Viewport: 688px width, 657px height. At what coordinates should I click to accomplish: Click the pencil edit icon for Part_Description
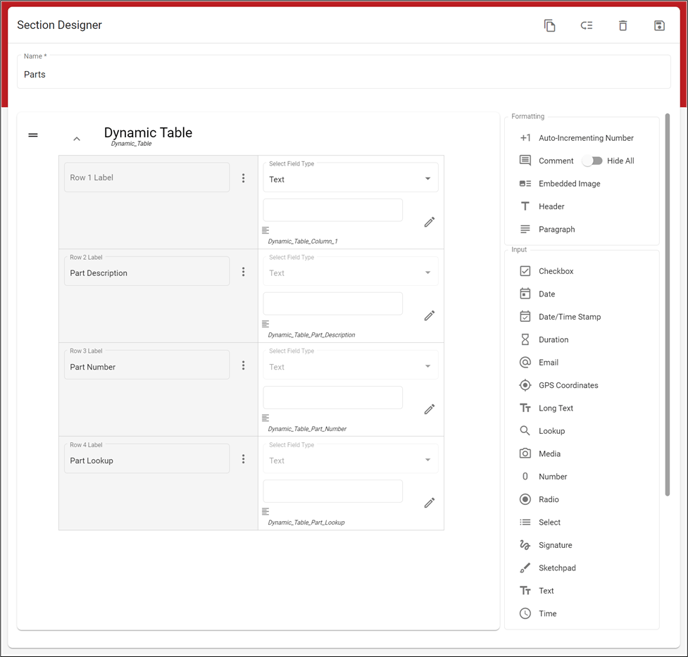pos(429,316)
